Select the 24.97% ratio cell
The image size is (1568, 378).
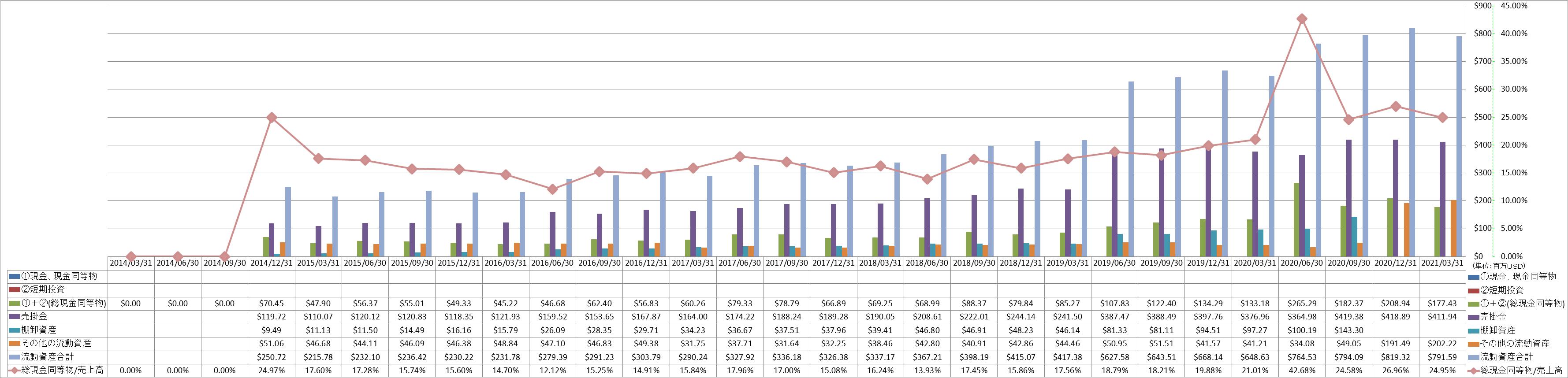[272, 370]
